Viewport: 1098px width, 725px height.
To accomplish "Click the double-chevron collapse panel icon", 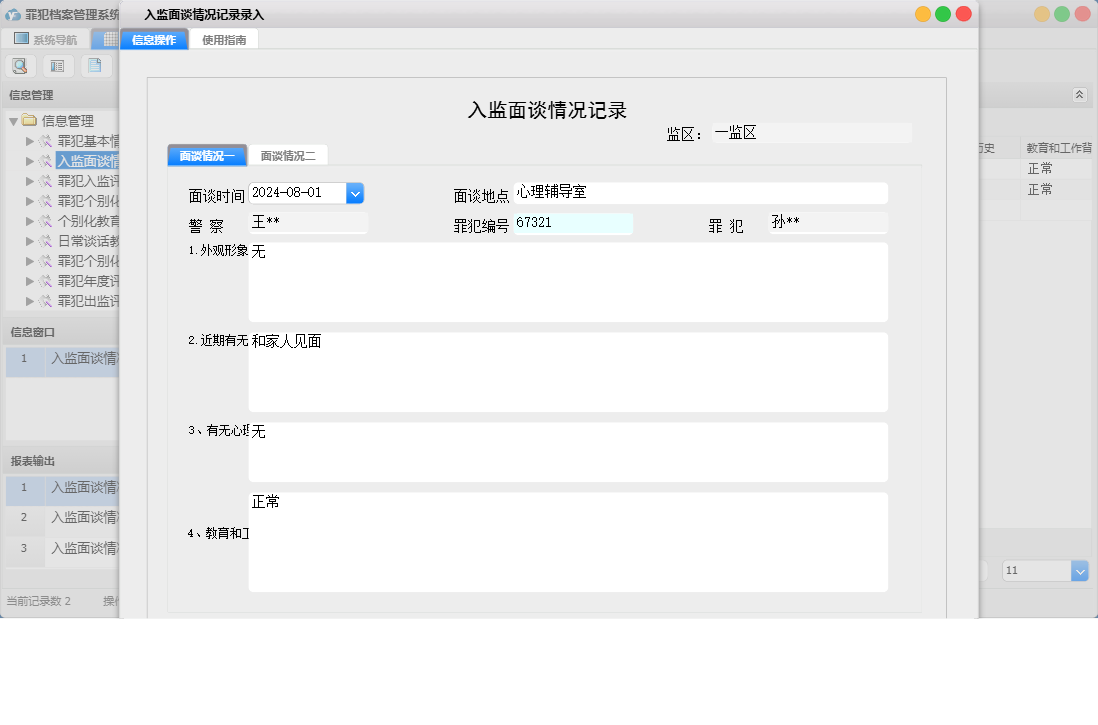I will click(1079, 94).
